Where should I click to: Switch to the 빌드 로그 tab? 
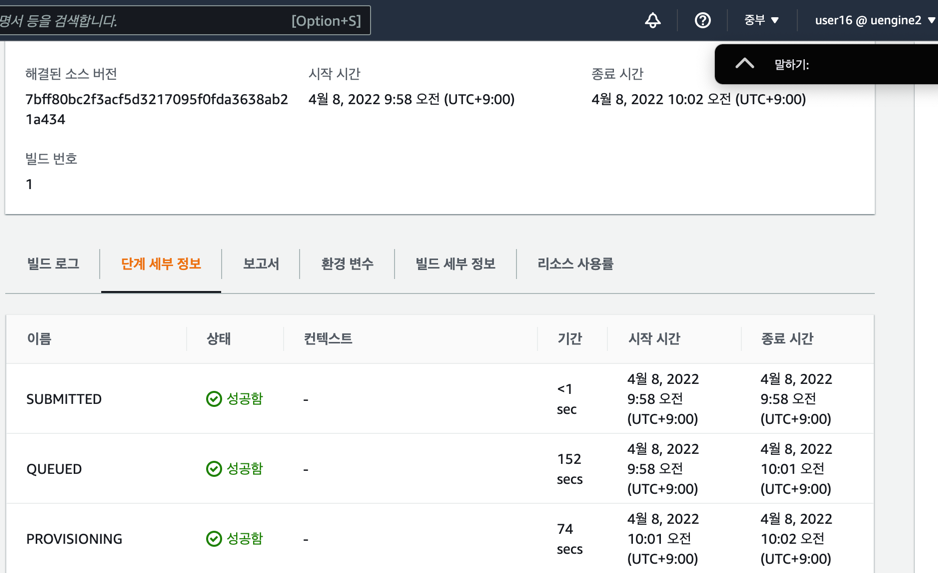[x=53, y=264]
